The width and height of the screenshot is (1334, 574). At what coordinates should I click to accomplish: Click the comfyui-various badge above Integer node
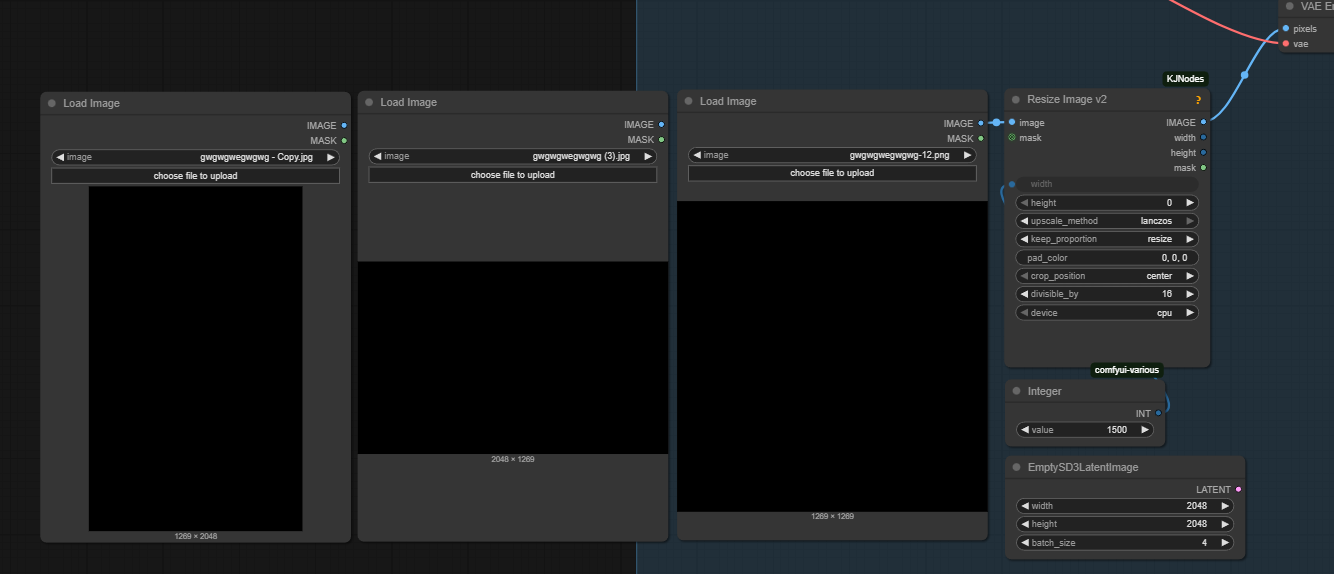[1127, 370]
